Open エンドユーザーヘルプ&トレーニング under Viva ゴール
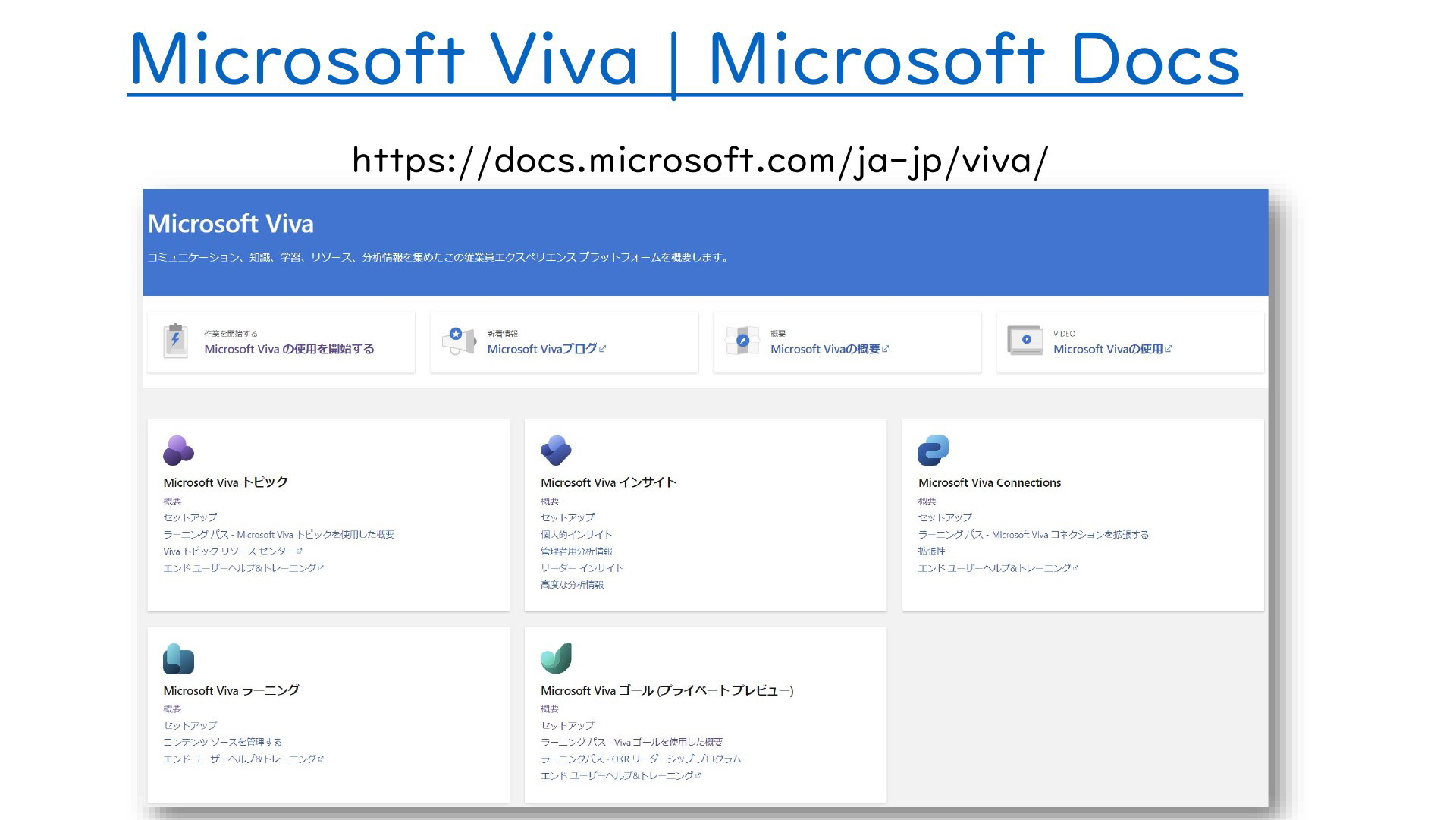The height and width of the screenshot is (820, 1456). [x=621, y=776]
